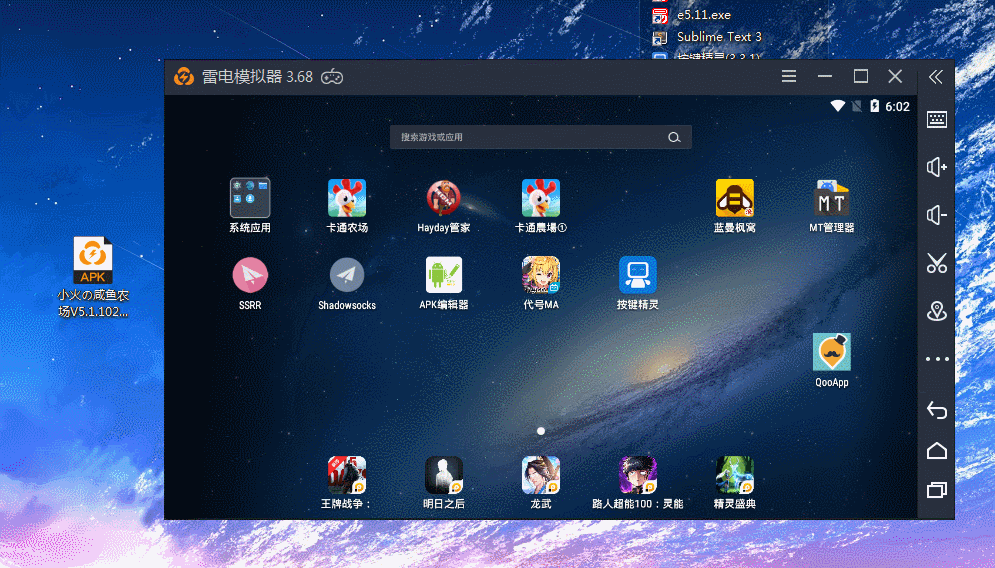Maximize the 雷电模拟器 window
The width and height of the screenshot is (995, 568).
click(x=860, y=76)
